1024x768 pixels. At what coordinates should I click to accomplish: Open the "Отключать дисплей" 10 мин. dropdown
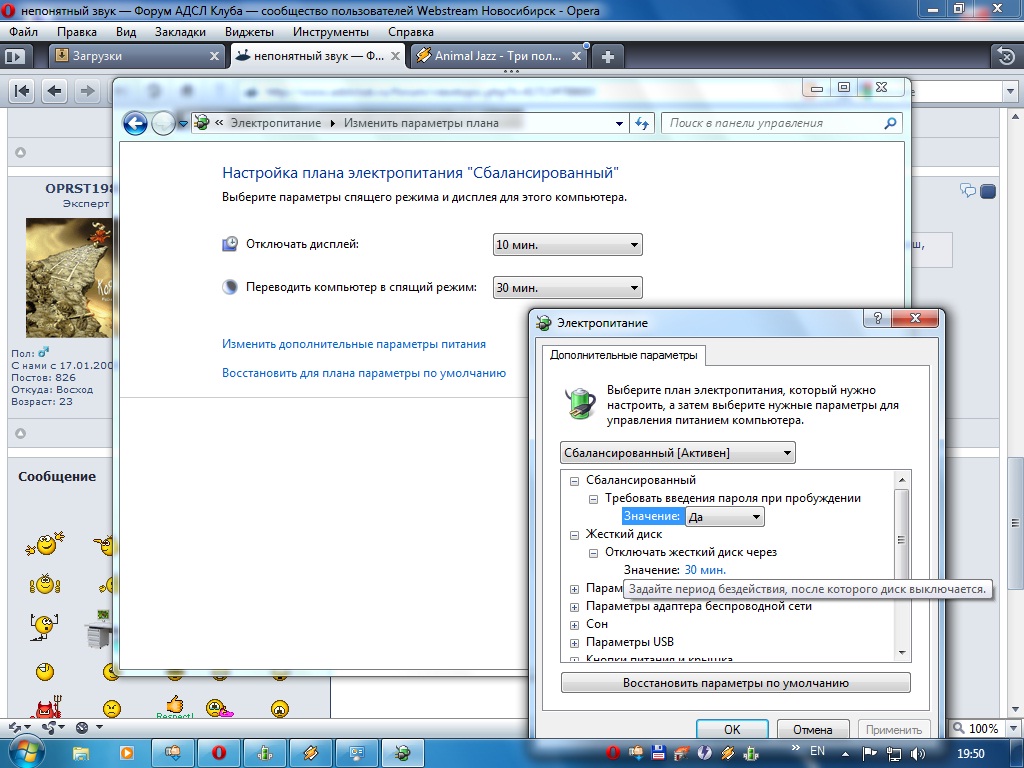tap(567, 245)
